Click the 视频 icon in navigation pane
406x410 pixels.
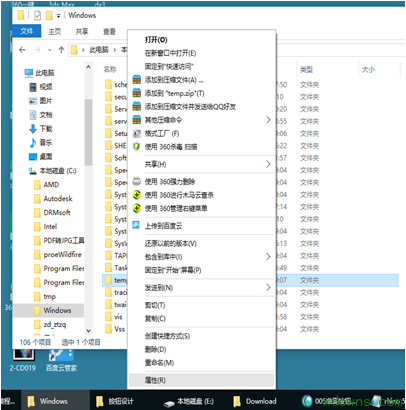pos(33,87)
